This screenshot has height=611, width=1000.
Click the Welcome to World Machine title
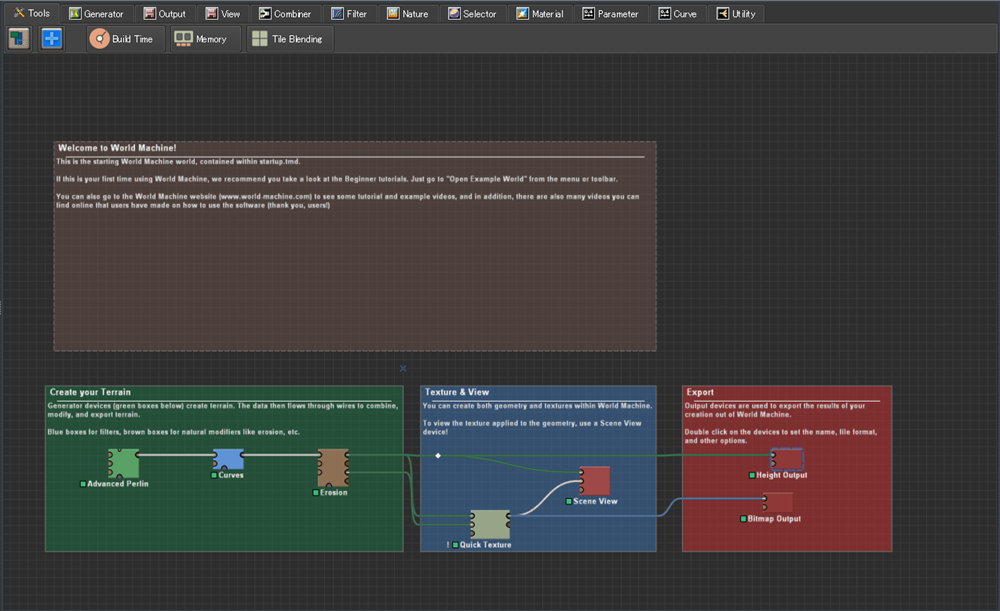coord(117,148)
